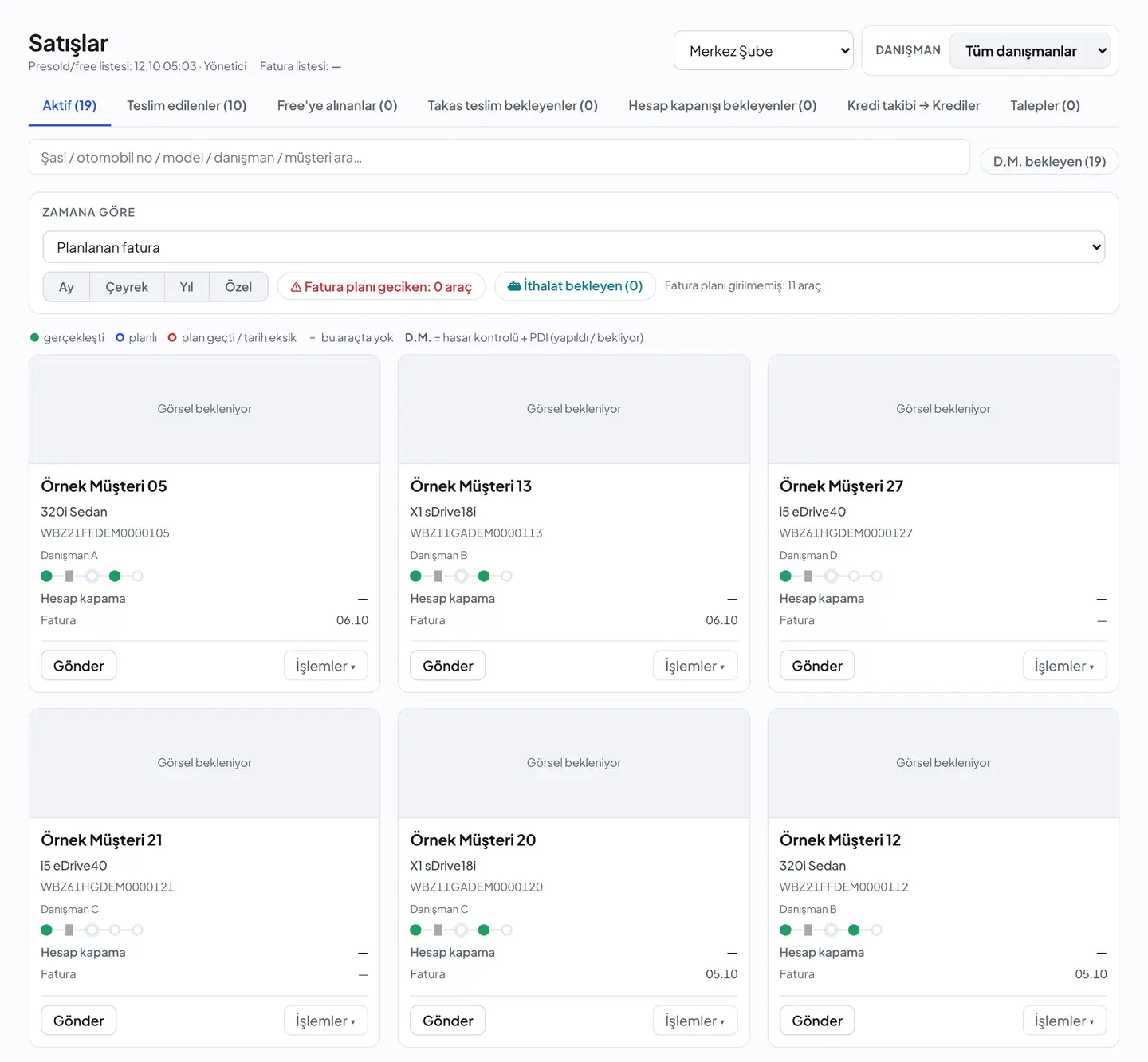Open İşlemler dropdown for Örnek Müşteri 21
Image resolution: width=1148 pixels, height=1062 pixels.
click(325, 1021)
